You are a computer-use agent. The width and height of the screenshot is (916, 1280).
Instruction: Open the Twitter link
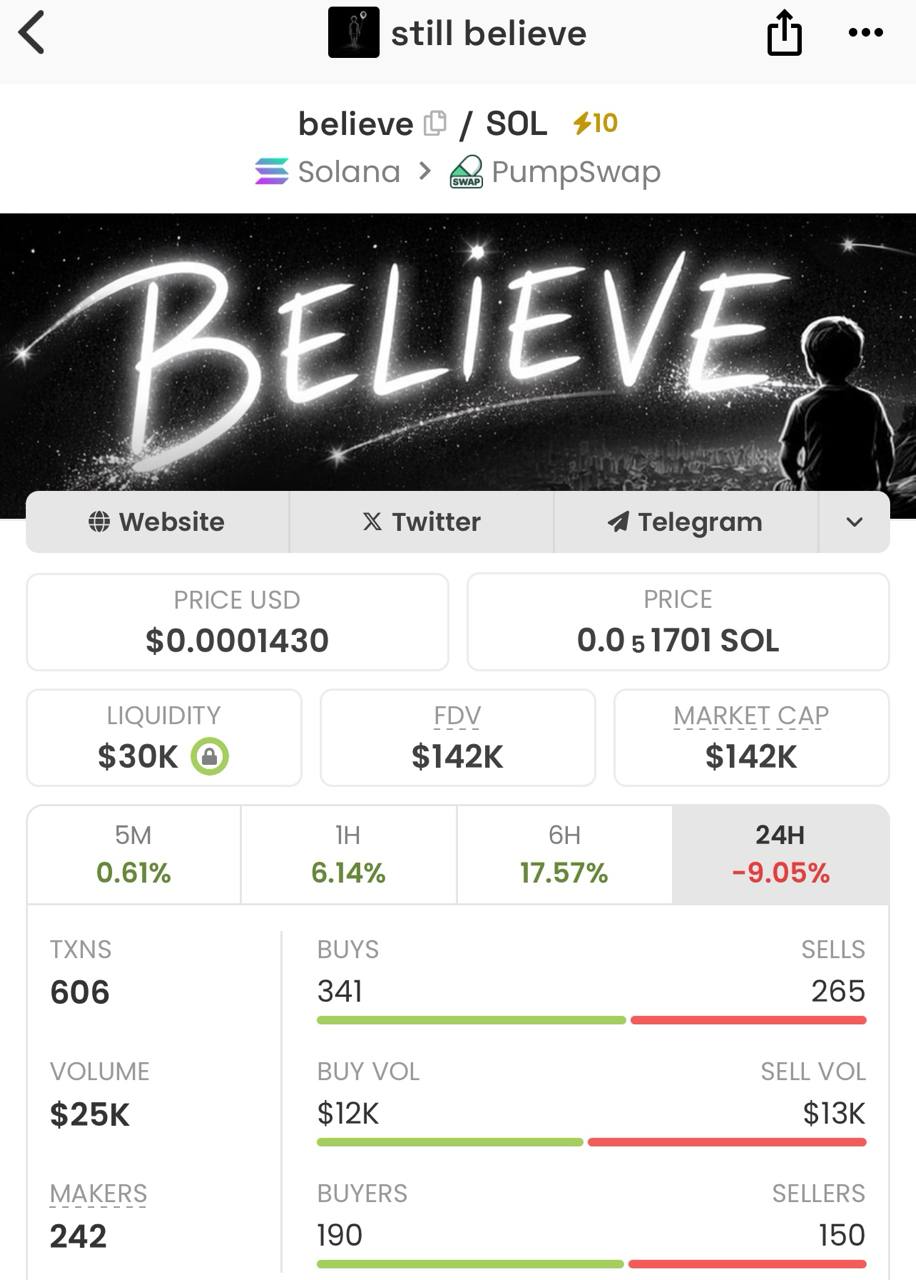[421, 522]
